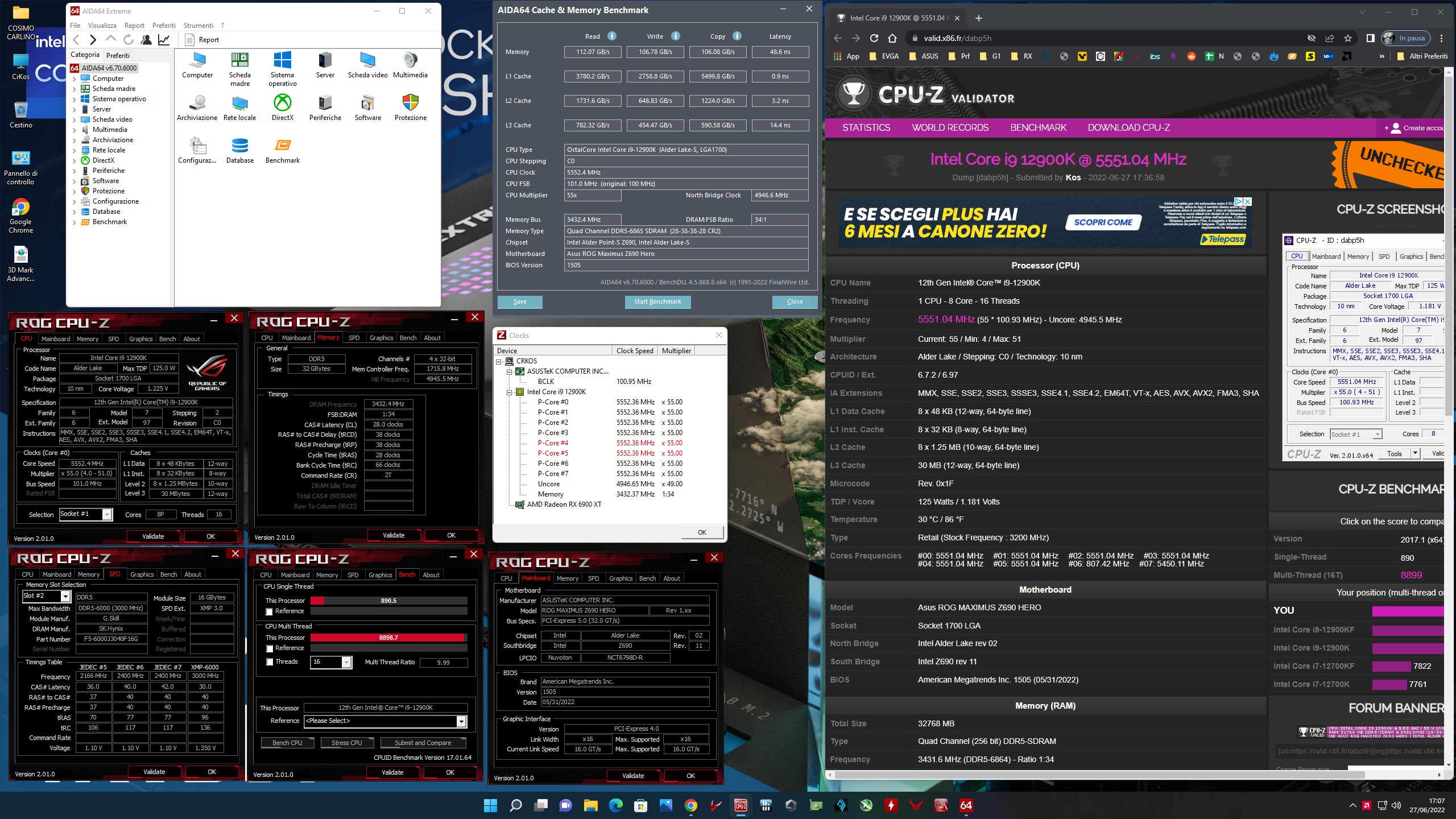
Task: Collapse CRKOS node in Clocks window
Action: [x=499, y=361]
